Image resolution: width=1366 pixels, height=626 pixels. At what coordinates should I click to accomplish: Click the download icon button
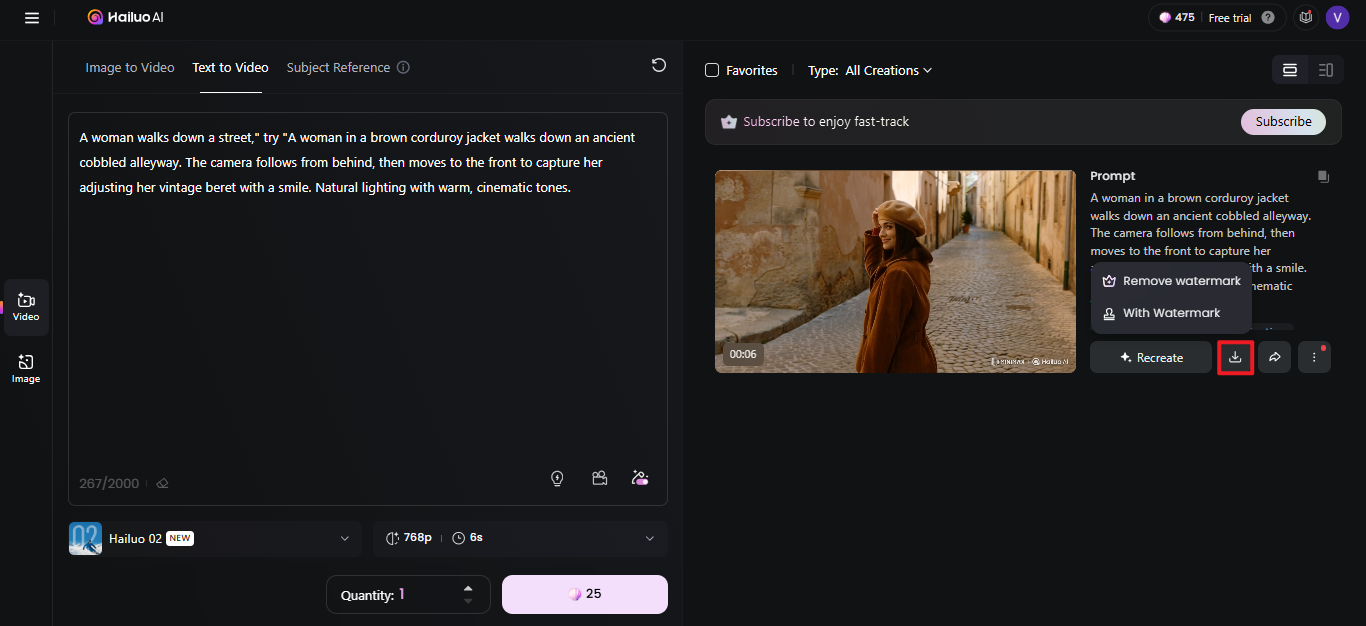(1235, 357)
